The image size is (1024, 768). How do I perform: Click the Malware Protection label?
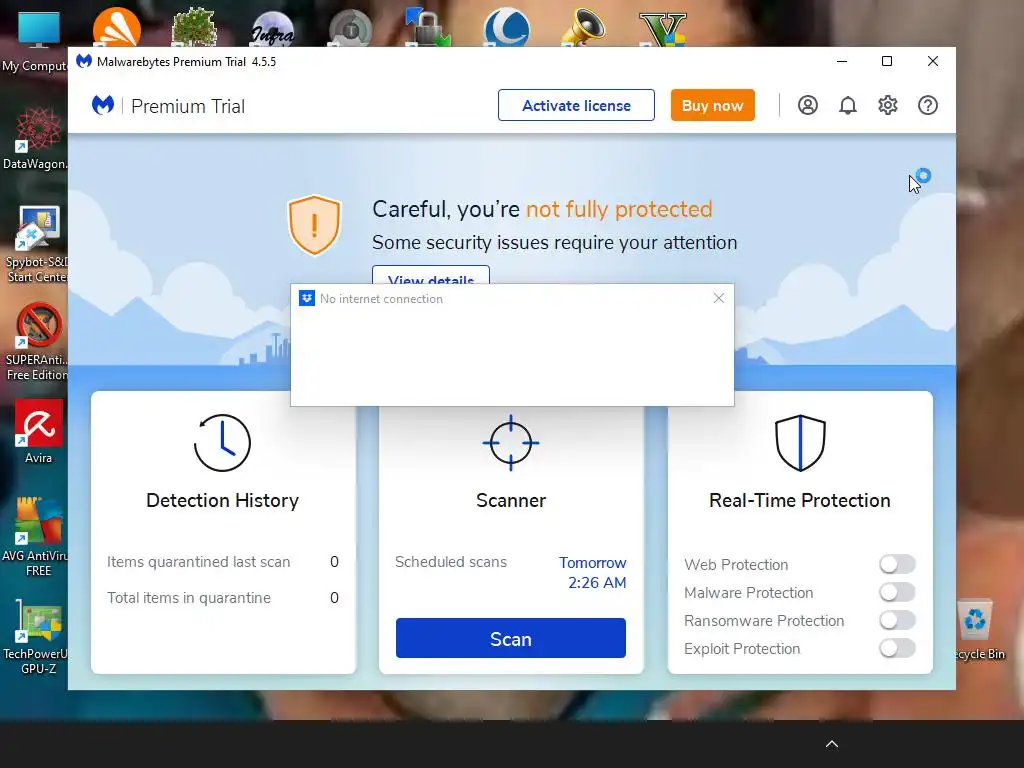(748, 592)
